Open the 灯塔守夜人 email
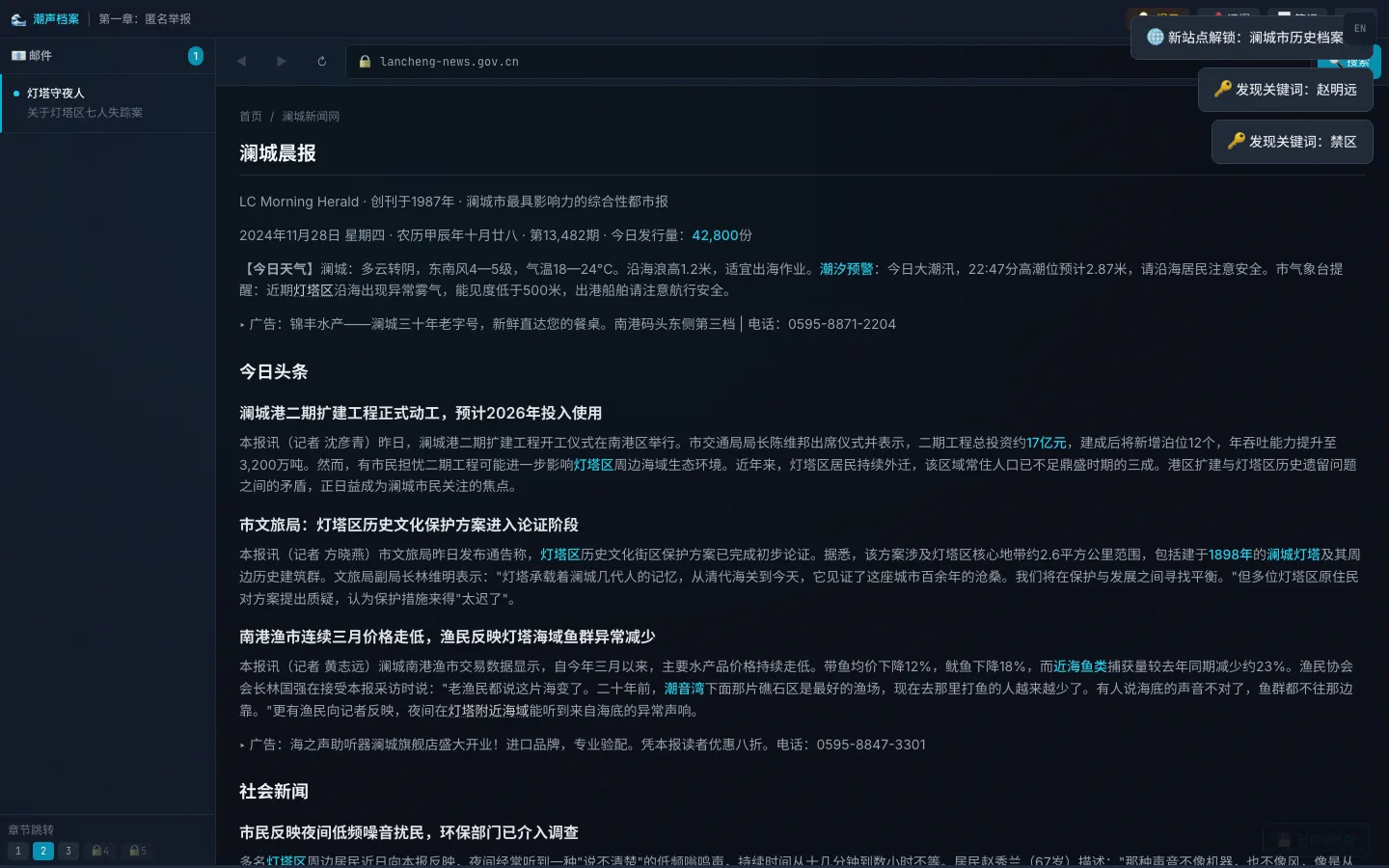Viewport: 1389px width, 868px height. tap(108, 103)
